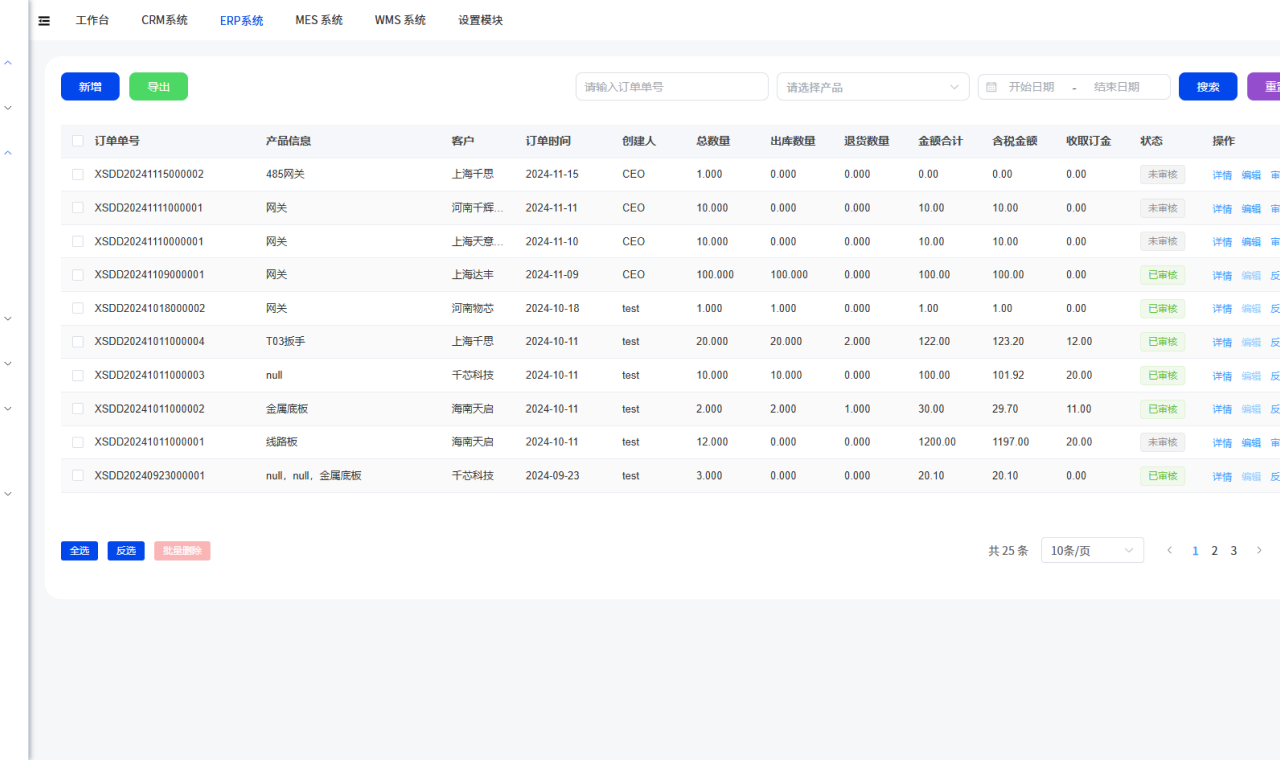Viewport: 1280px width, 760px height.
Task: Click the 产品信息 column header
Action: click(x=288, y=141)
